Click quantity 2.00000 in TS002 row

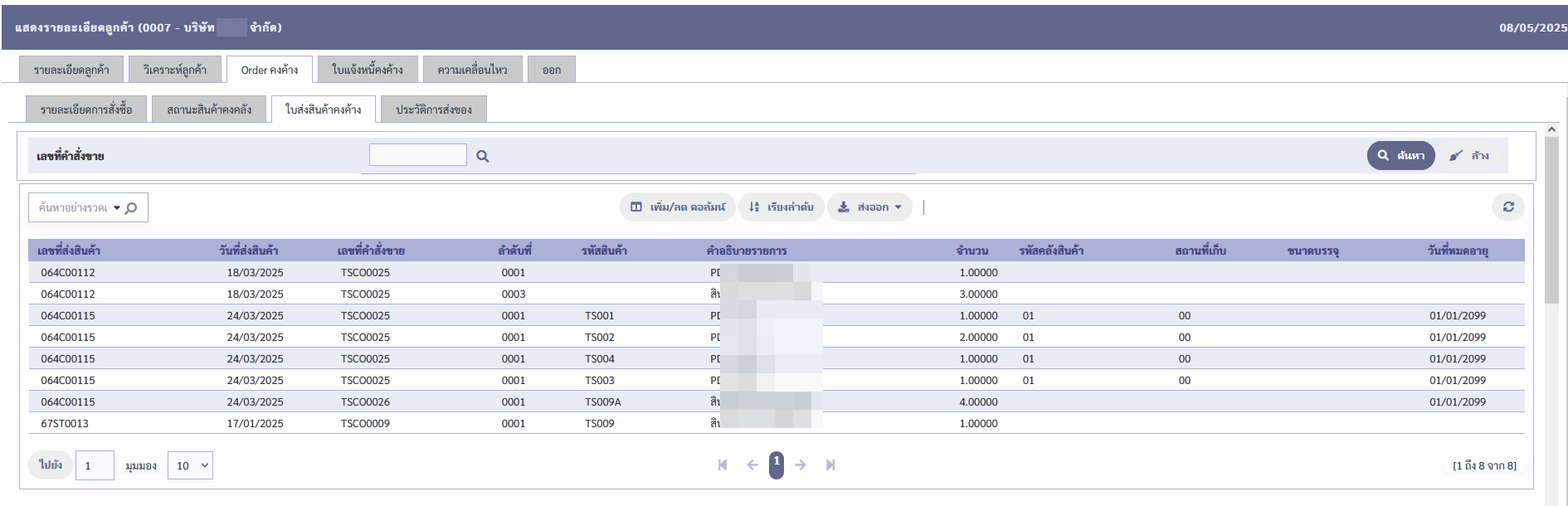click(978, 337)
